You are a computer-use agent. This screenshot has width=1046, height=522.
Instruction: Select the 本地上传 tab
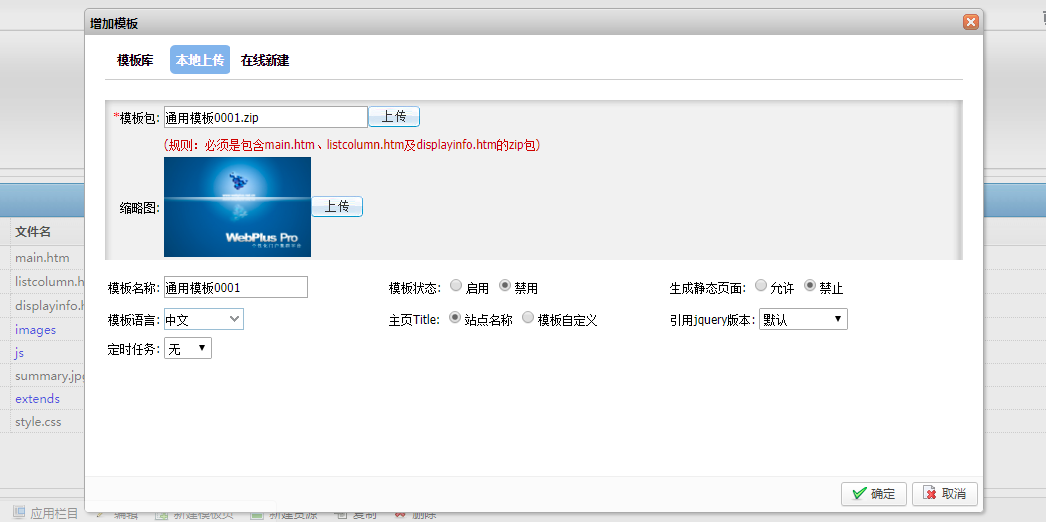200,61
